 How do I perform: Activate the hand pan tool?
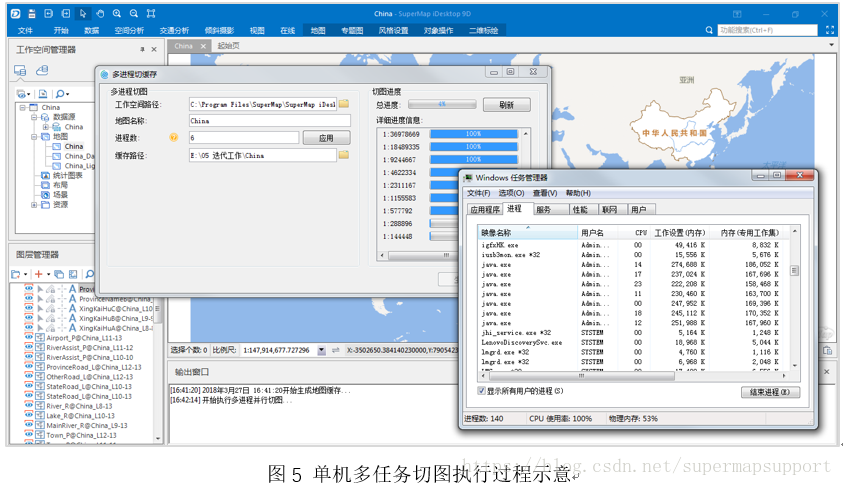pyautogui.click(x=100, y=13)
